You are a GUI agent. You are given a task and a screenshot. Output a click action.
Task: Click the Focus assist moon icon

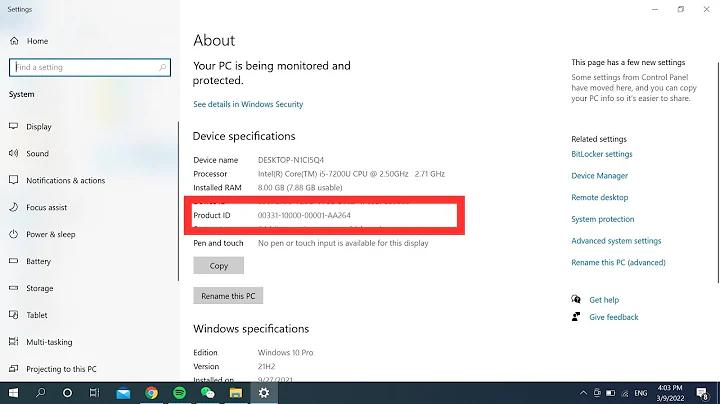point(14,207)
